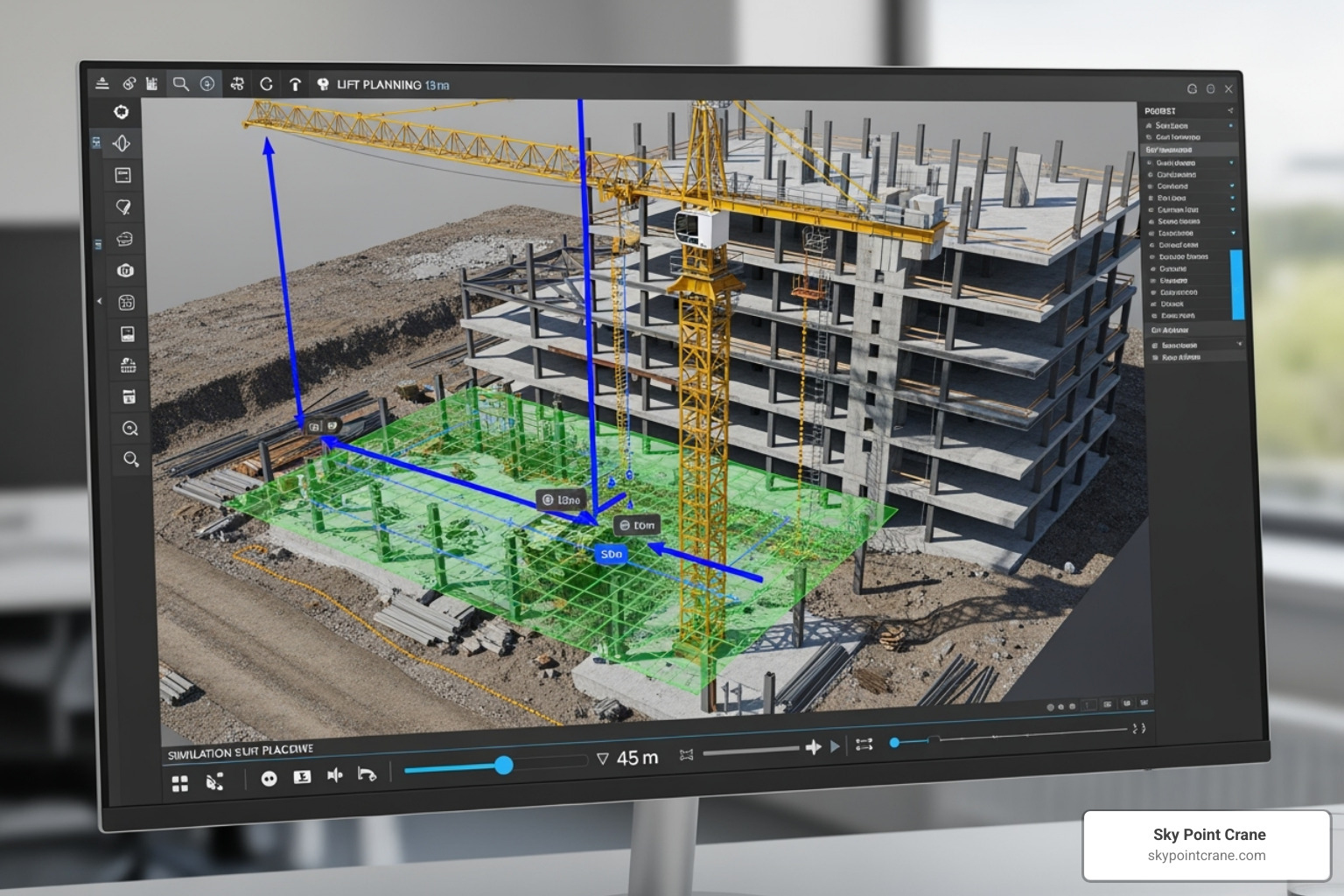Click the basket load icon in left sidebar
Viewport: 1344px width, 896px height.
click(128, 366)
